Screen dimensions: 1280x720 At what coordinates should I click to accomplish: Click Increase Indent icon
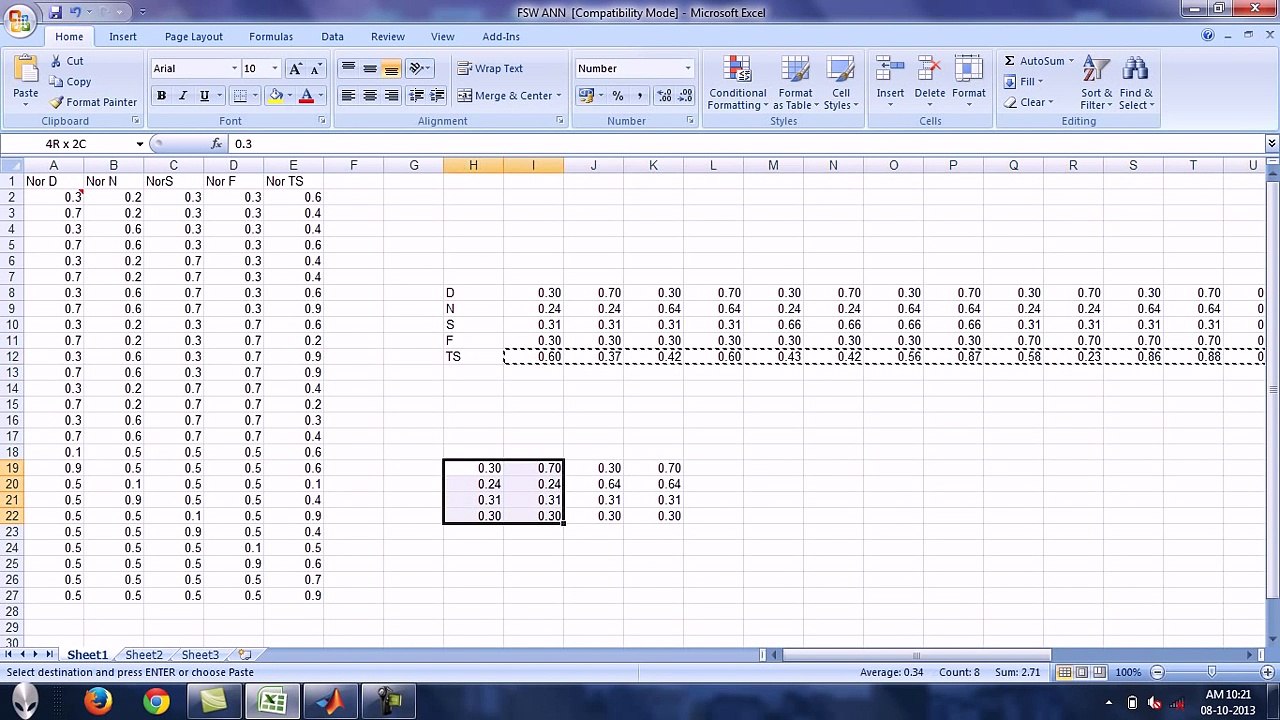(439, 96)
